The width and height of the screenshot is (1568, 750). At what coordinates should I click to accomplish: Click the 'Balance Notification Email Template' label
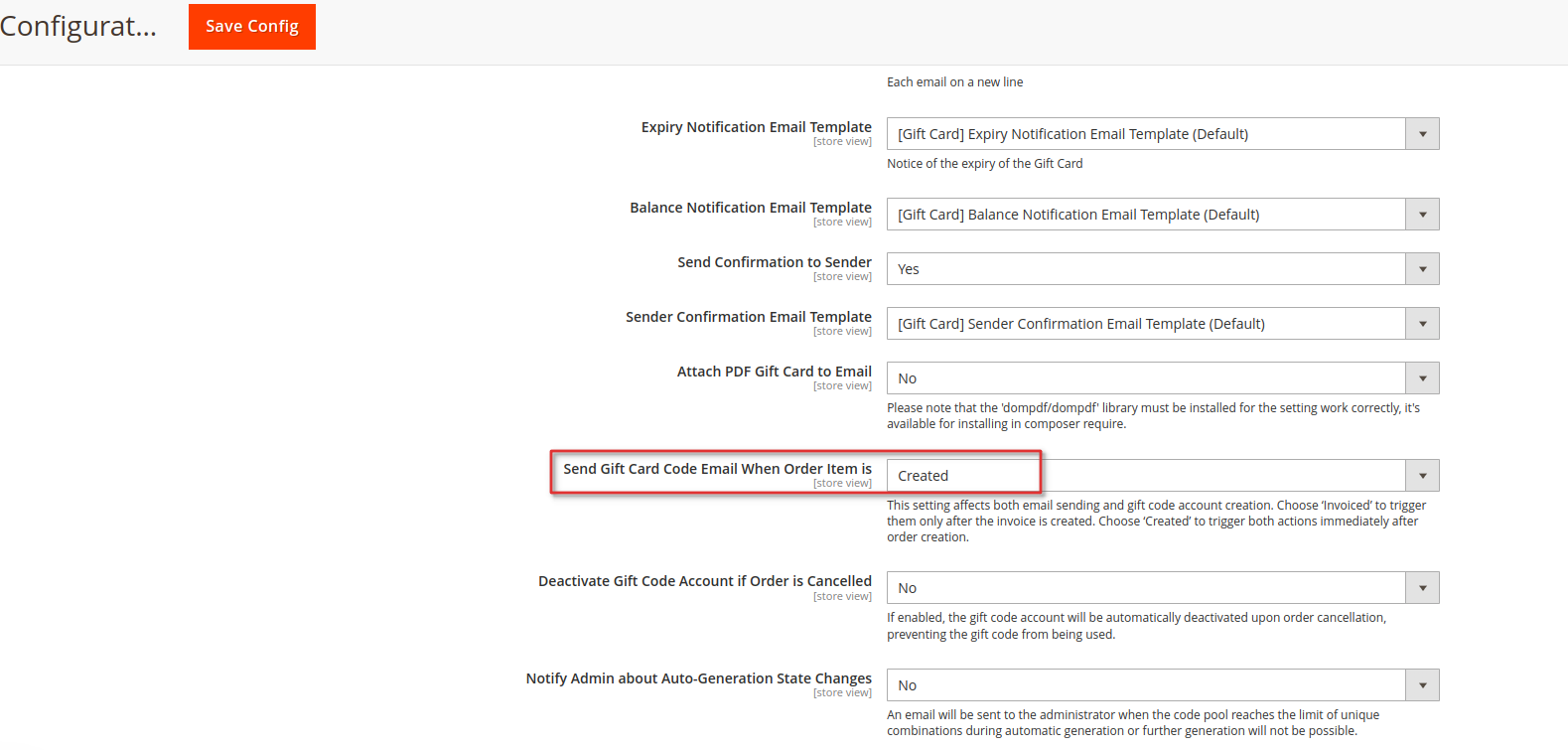point(751,208)
